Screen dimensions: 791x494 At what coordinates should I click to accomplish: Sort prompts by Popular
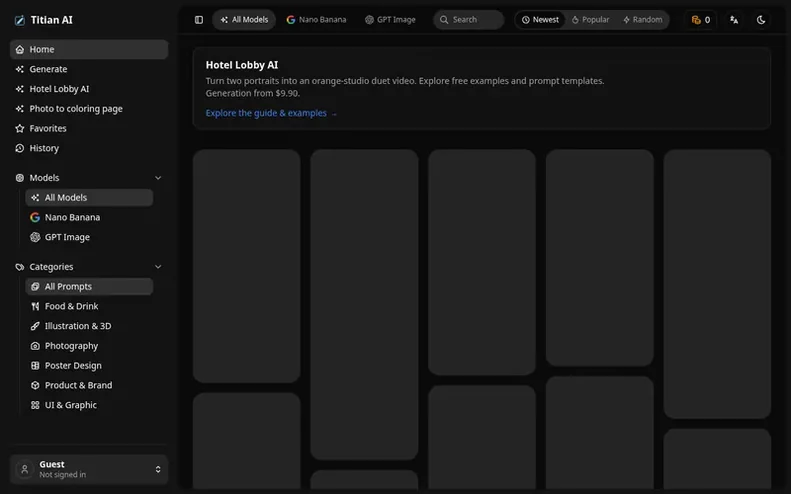pos(590,20)
